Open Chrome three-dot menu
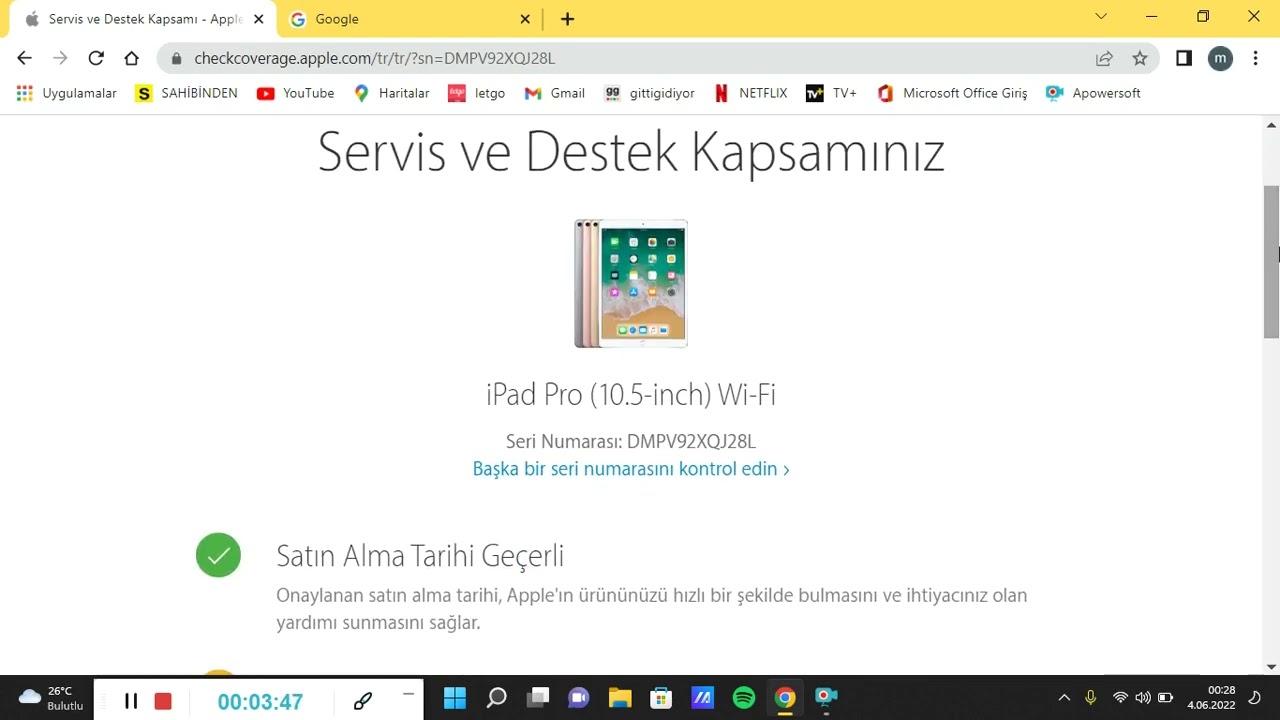Image resolution: width=1280 pixels, height=720 pixels. click(1255, 58)
